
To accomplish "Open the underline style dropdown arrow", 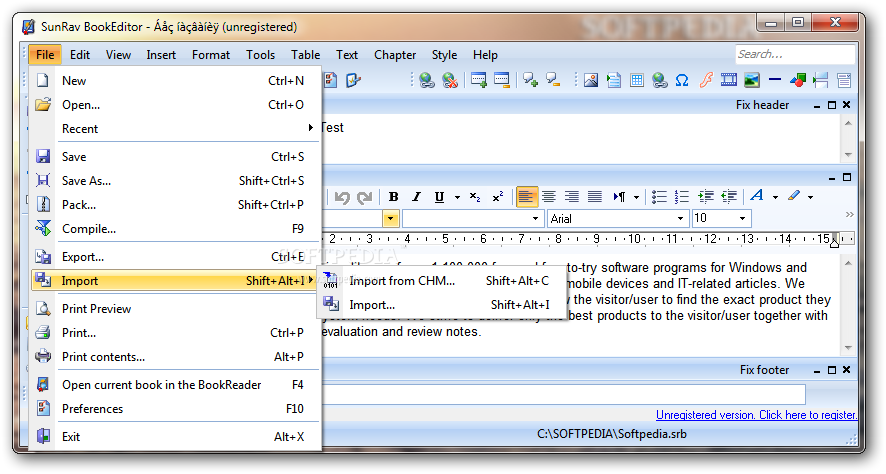I will 457,197.
